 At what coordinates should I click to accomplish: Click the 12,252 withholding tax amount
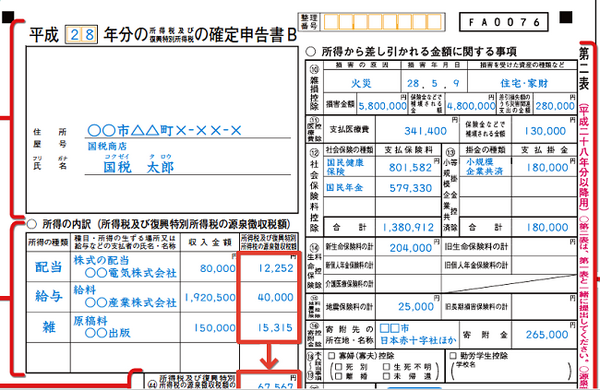point(276,268)
